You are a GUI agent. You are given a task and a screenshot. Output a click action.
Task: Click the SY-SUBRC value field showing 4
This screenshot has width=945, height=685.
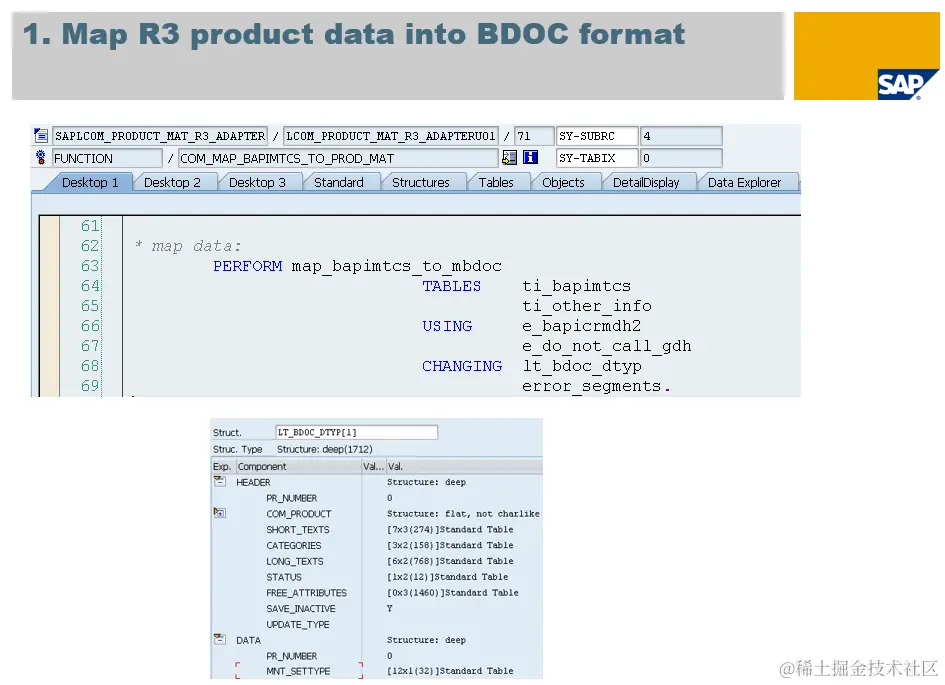(681, 136)
